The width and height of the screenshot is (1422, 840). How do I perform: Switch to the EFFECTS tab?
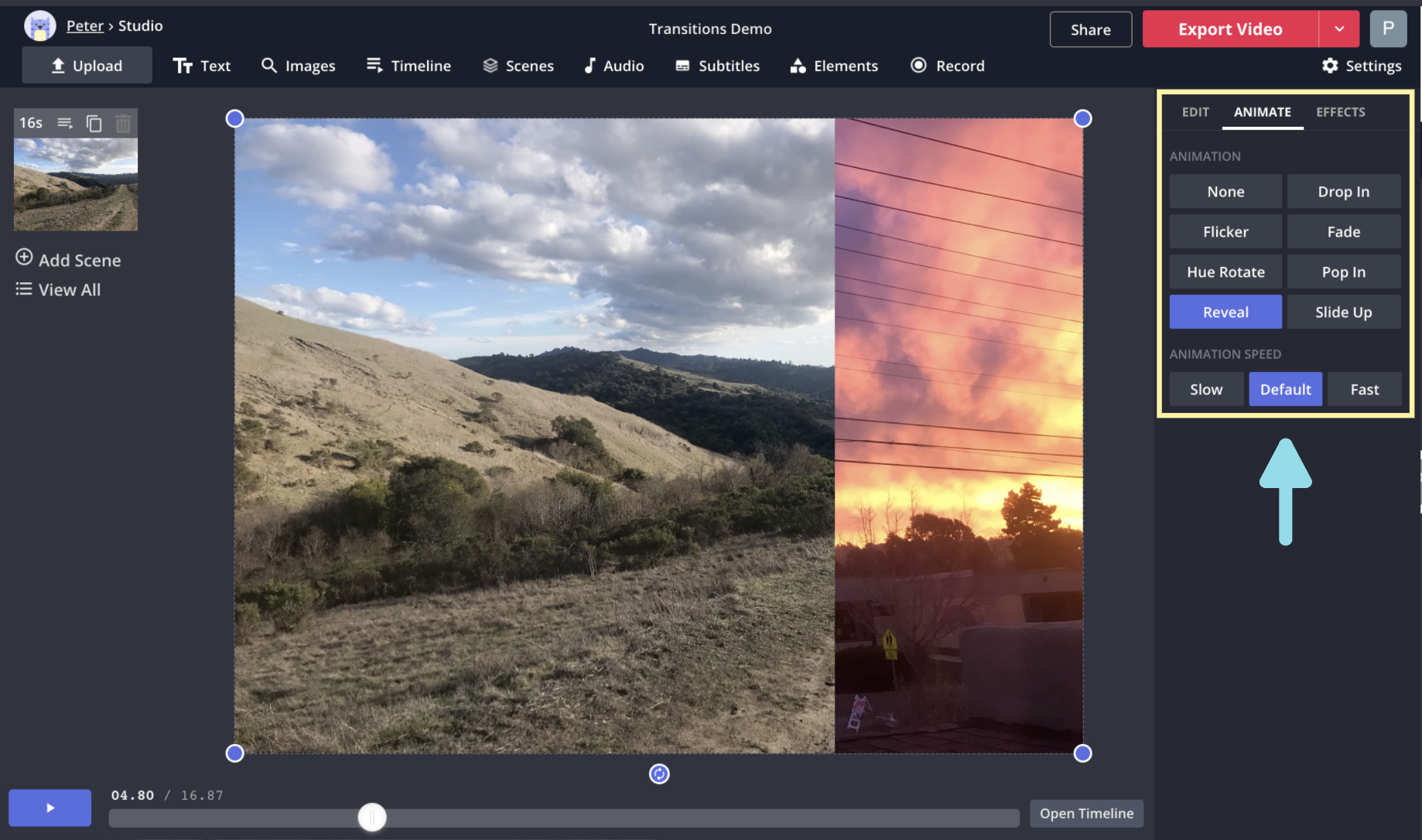[x=1340, y=112]
